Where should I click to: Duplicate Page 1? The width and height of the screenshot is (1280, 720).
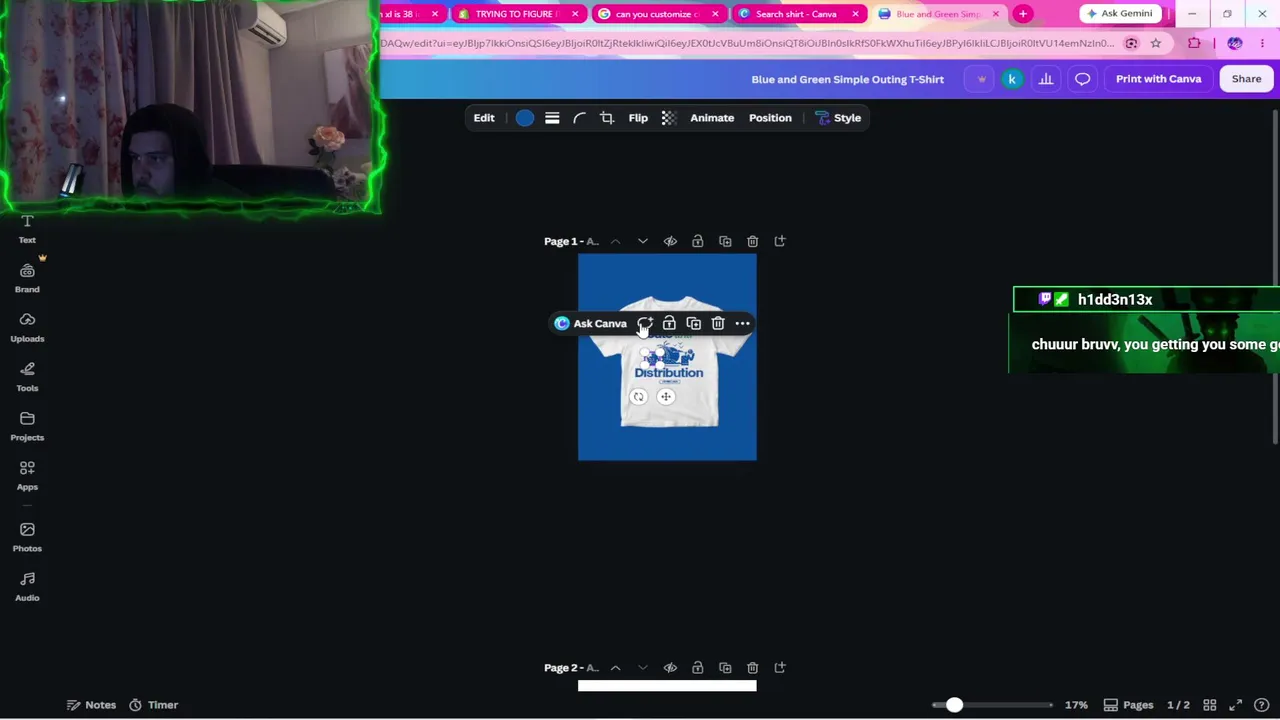(725, 241)
